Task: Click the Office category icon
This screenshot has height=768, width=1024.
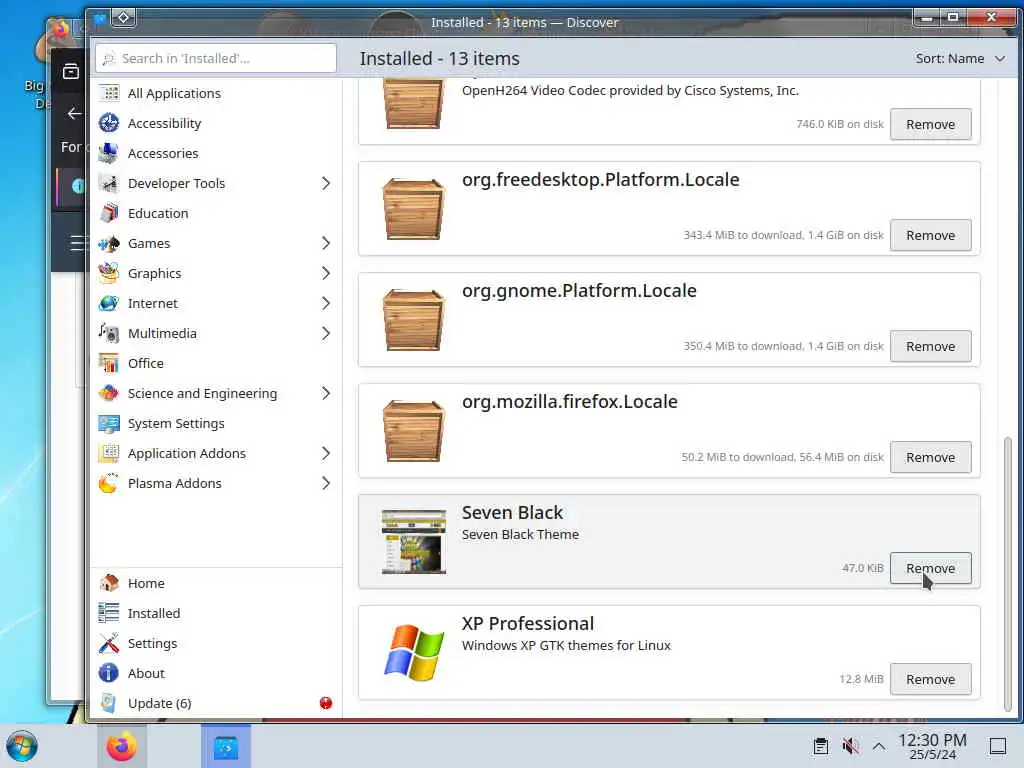Action: pos(109,363)
